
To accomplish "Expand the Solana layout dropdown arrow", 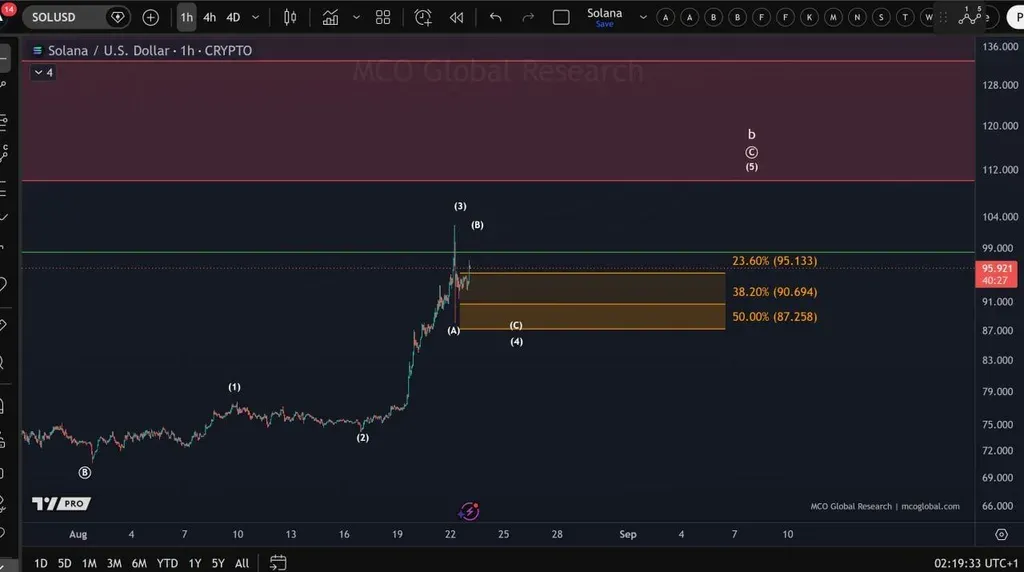I will (643, 18).
